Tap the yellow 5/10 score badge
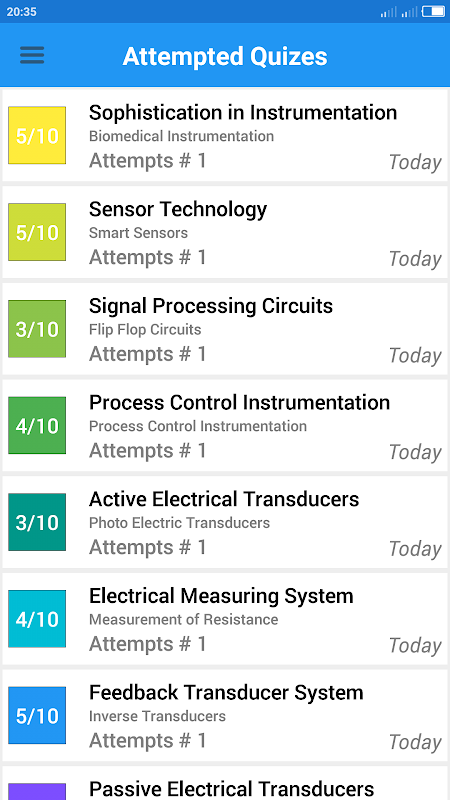The height and width of the screenshot is (800, 450). [37, 135]
